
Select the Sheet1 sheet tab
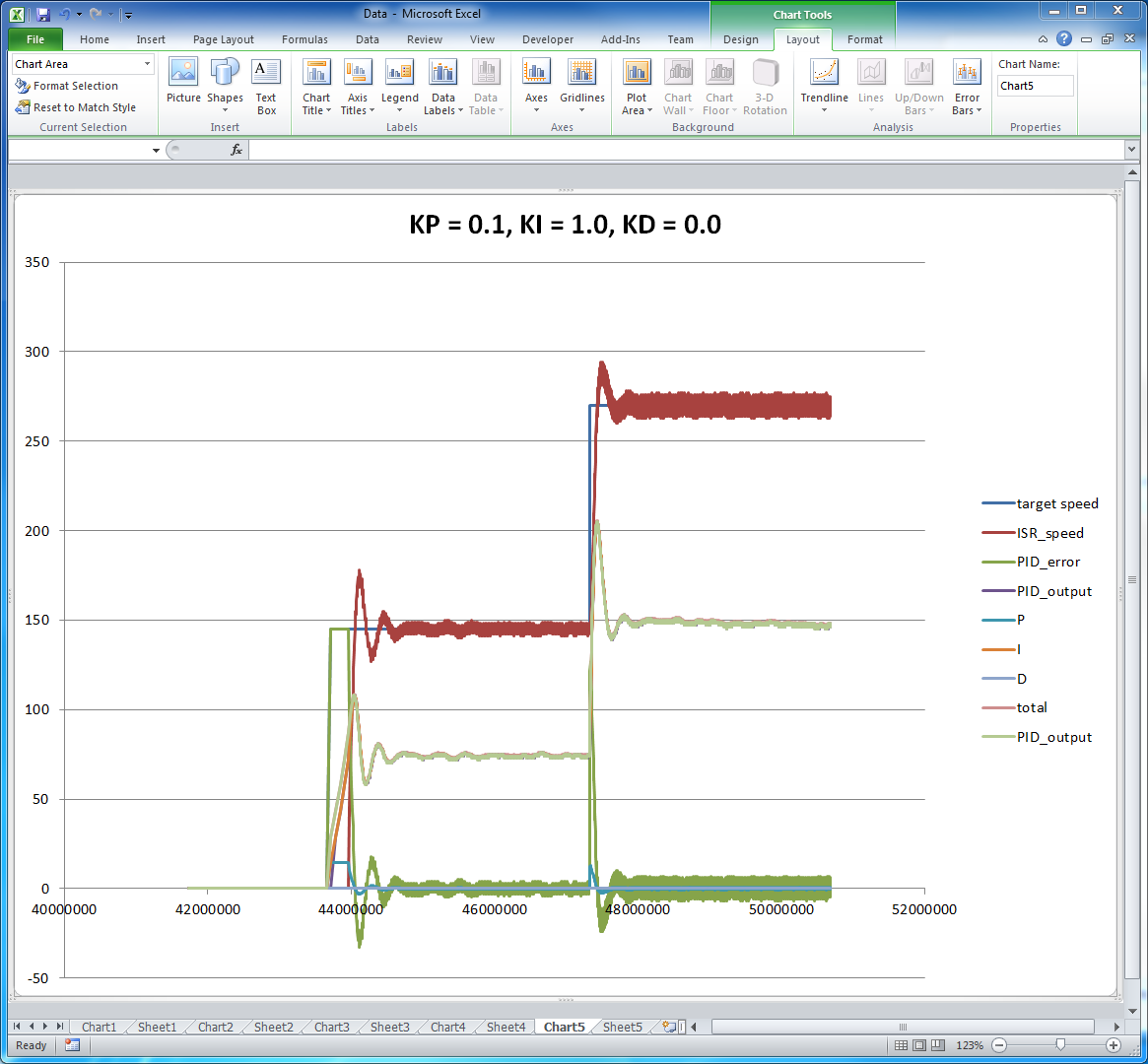(157, 1027)
